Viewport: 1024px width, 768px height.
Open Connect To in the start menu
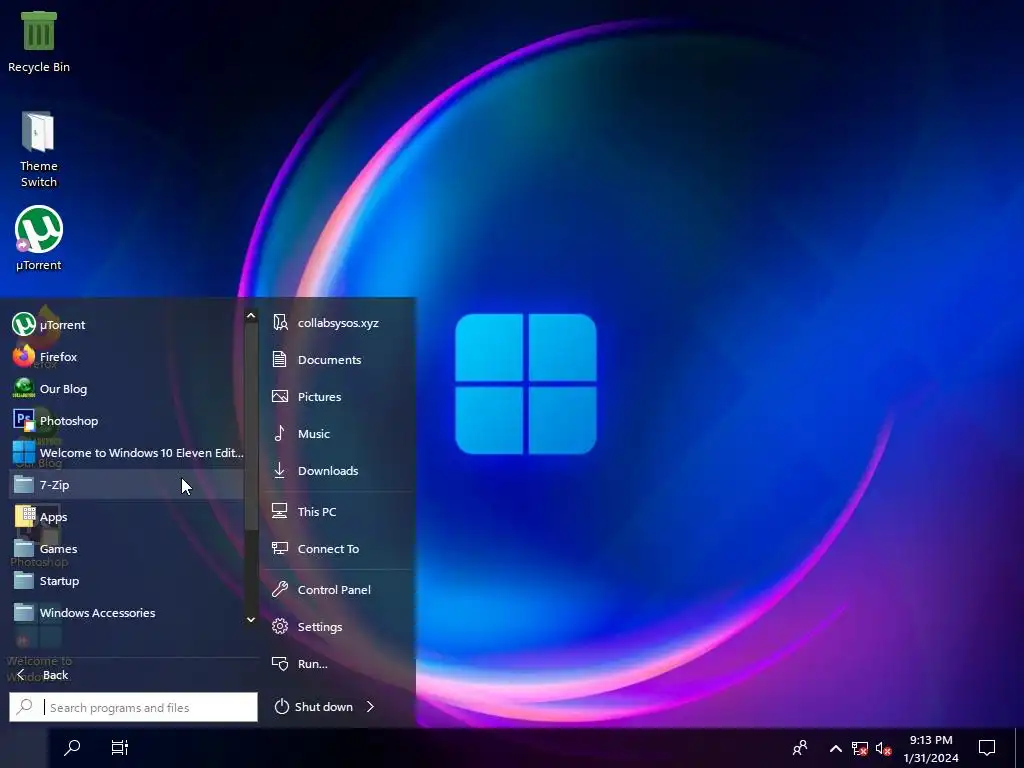point(338,549)
